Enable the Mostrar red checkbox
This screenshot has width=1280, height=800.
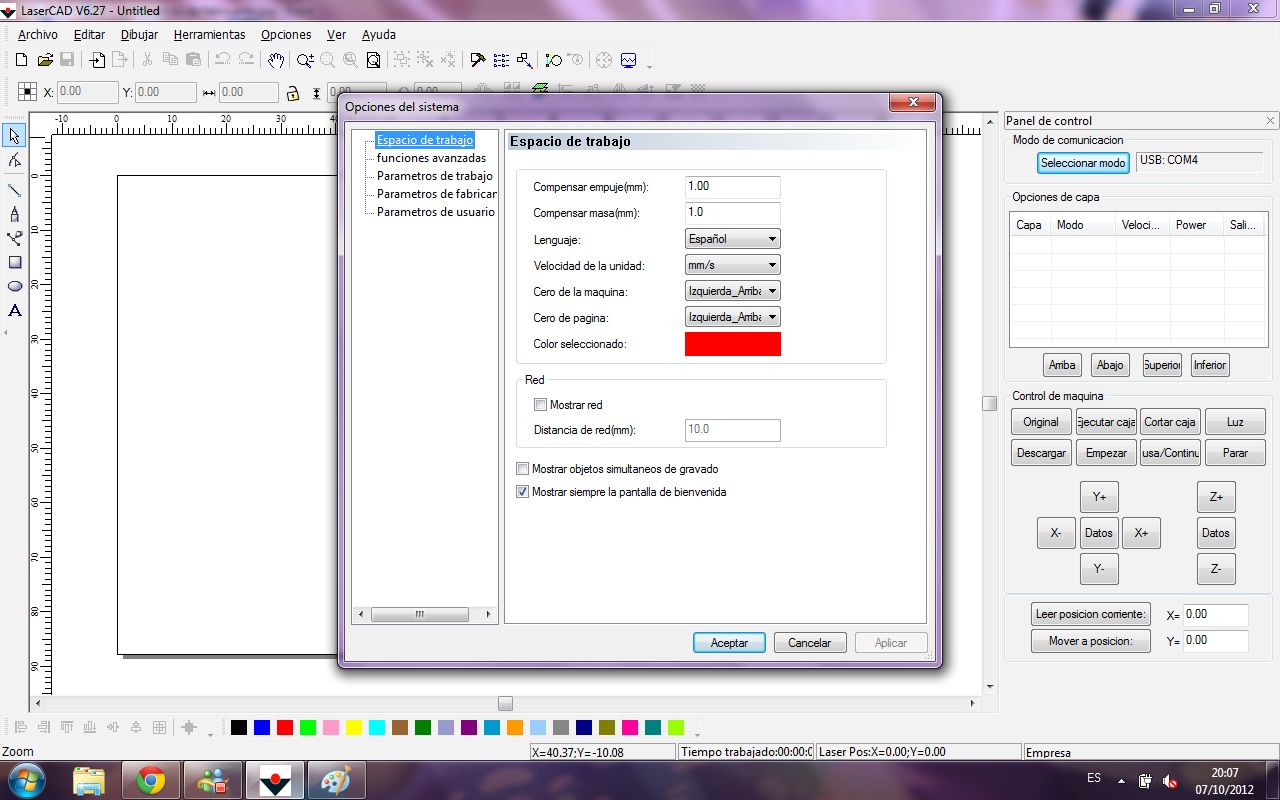[541, 405]
